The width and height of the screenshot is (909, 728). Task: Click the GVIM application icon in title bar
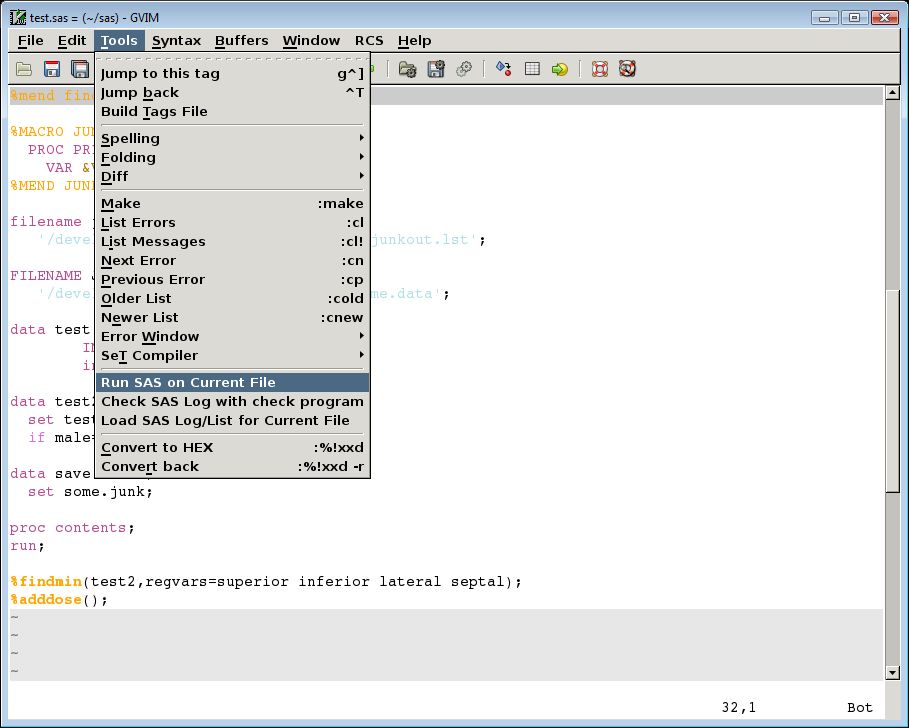(x=18, y=17)
